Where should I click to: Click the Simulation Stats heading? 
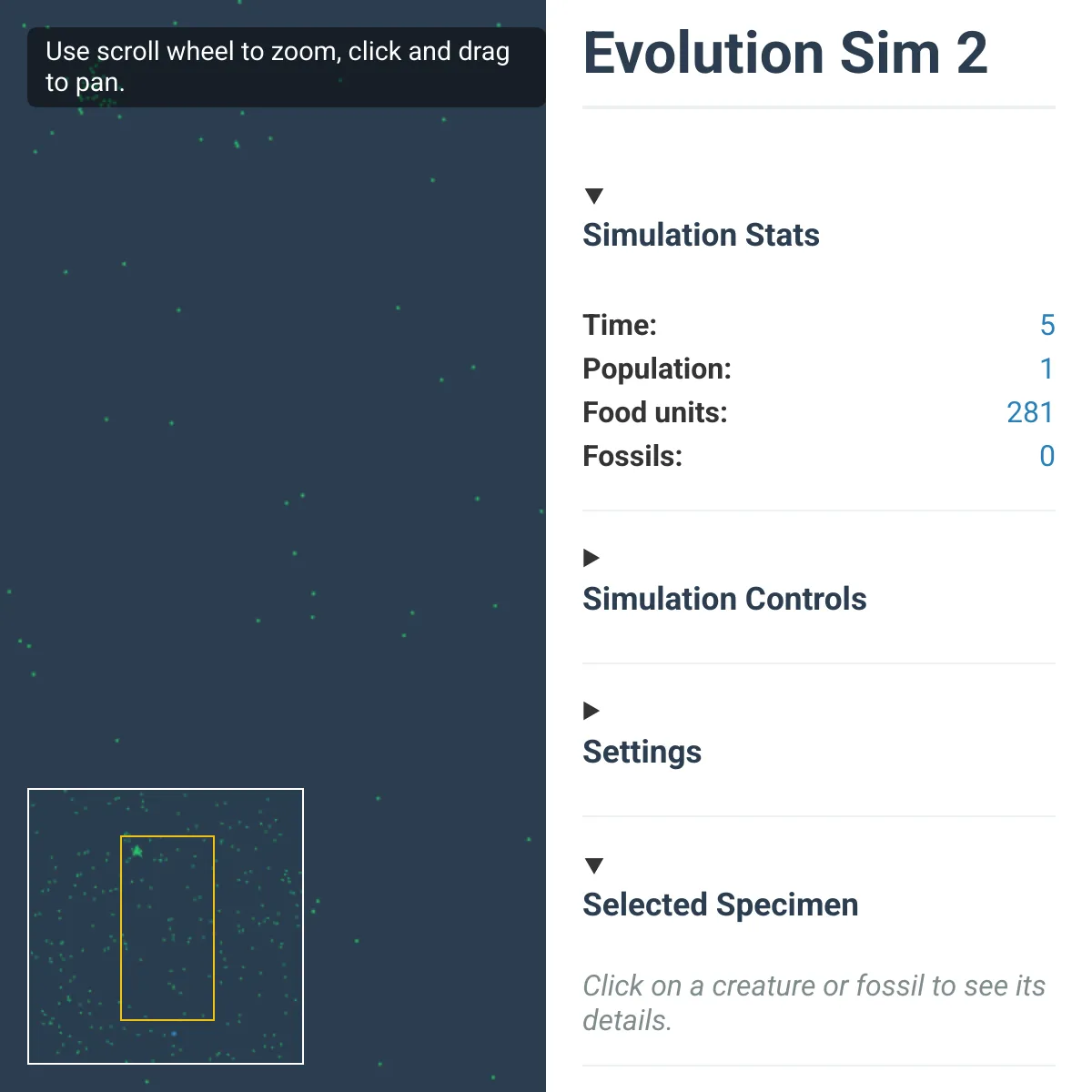click(701, 235)
